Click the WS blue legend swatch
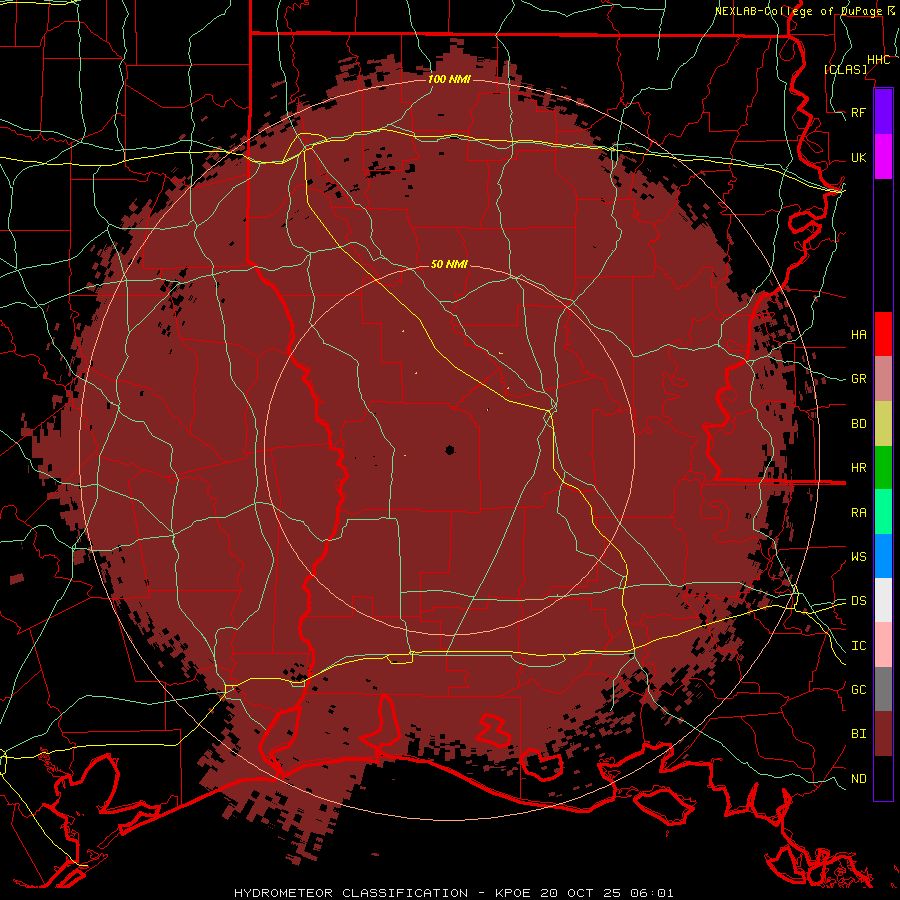 coord(883,556)
